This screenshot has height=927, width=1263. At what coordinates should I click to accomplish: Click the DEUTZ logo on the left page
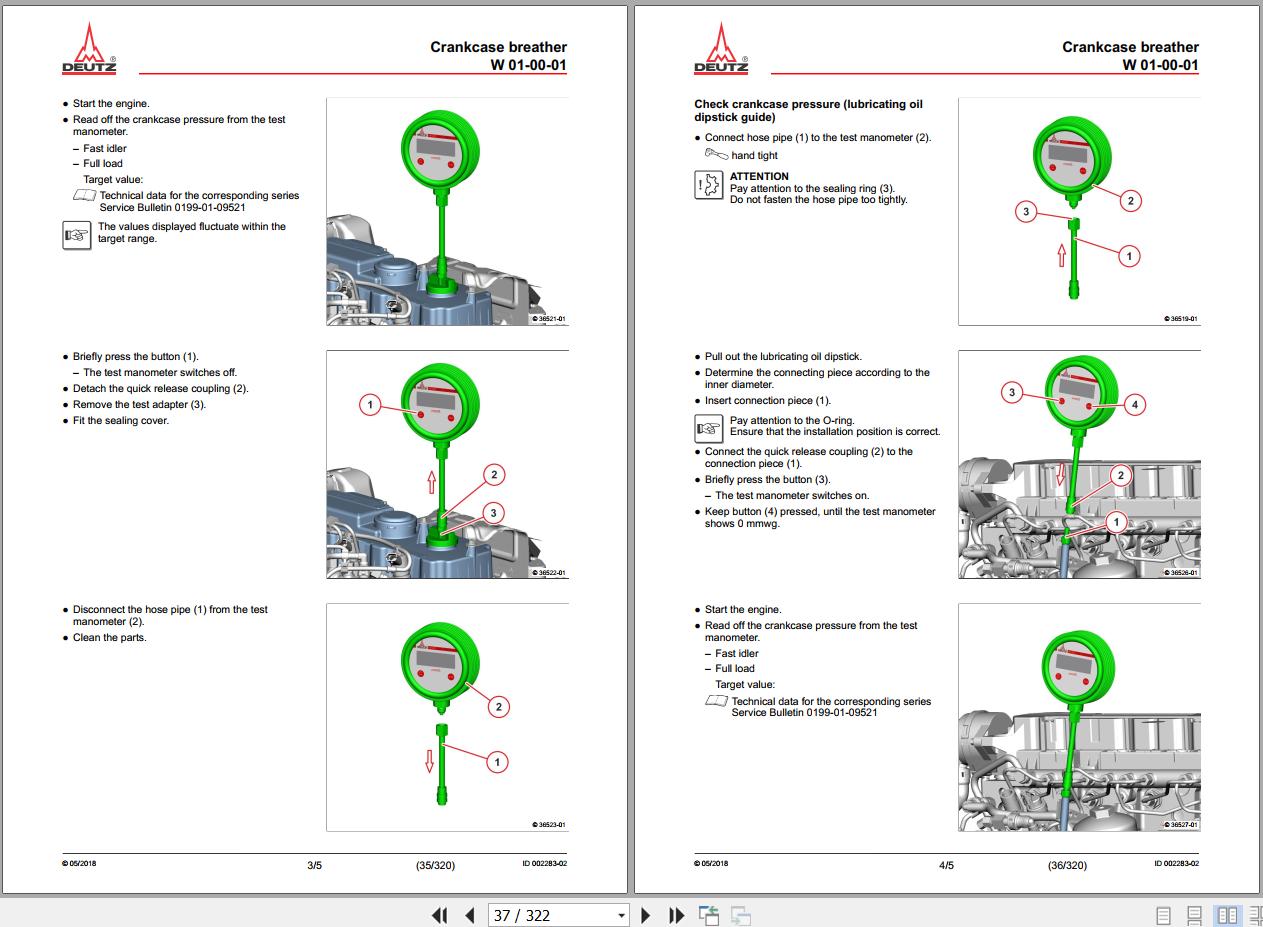point(89,48)
